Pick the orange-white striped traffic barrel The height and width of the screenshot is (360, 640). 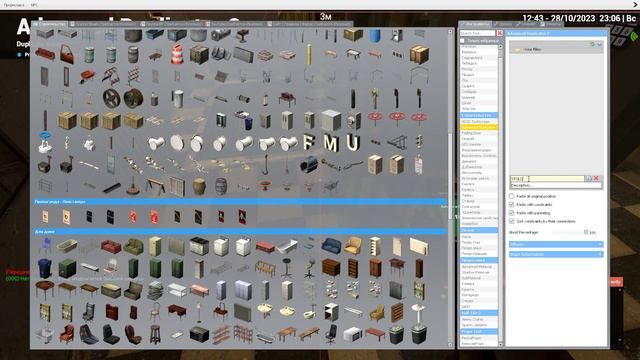[x=177, y=54]
